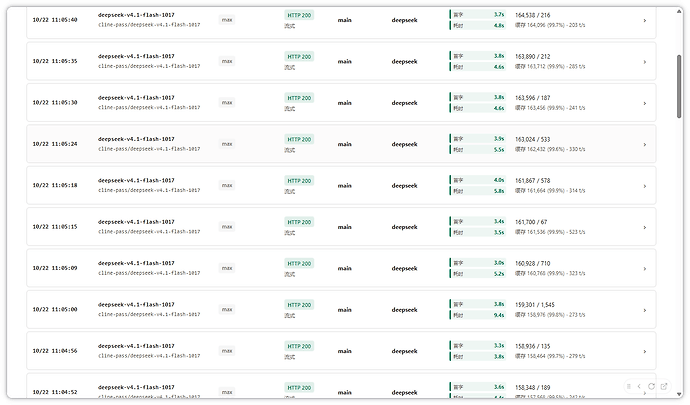Expand details chevron for the 11:05:40 request
This screenshot has width=690, height=405.
pos(645,20)
